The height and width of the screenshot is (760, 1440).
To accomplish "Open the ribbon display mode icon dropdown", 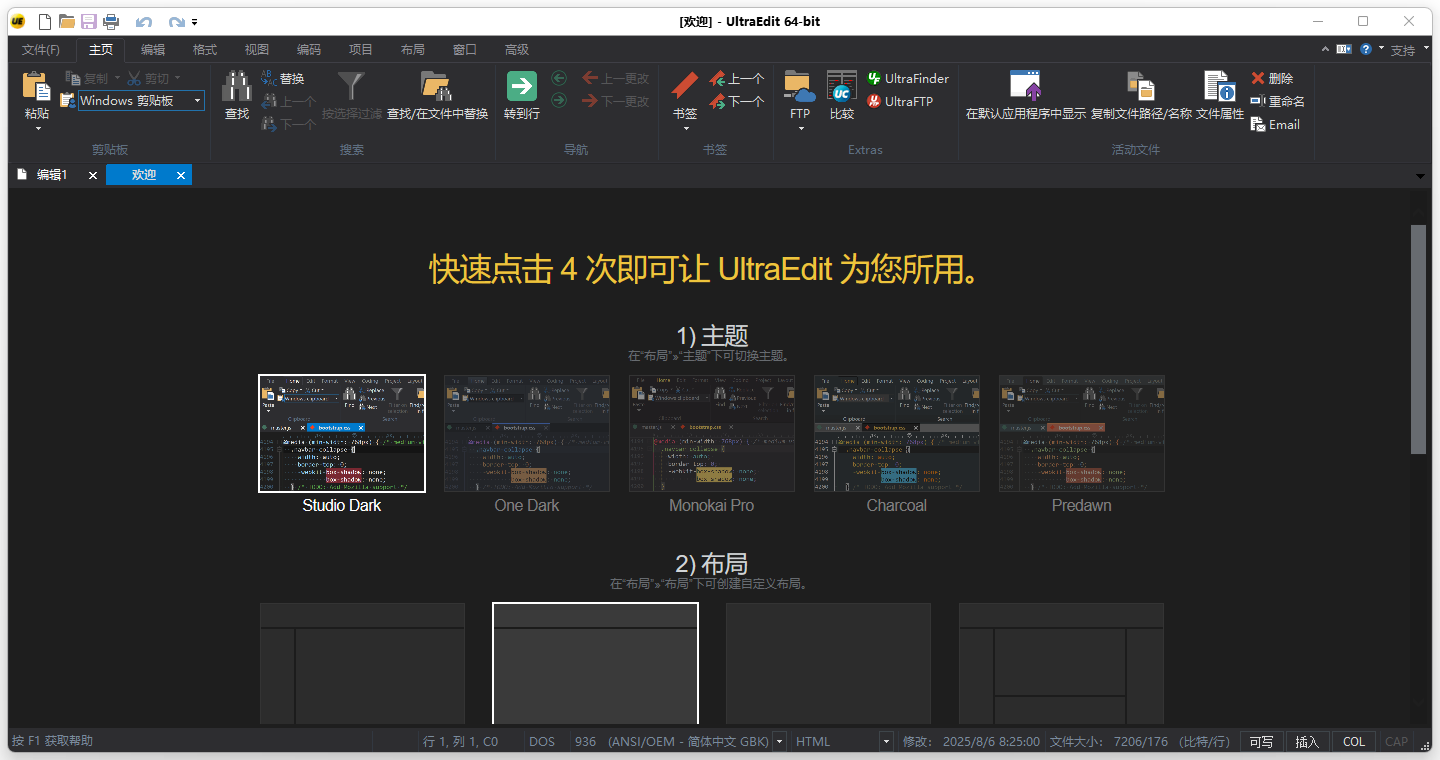I will coord(1345,48).
